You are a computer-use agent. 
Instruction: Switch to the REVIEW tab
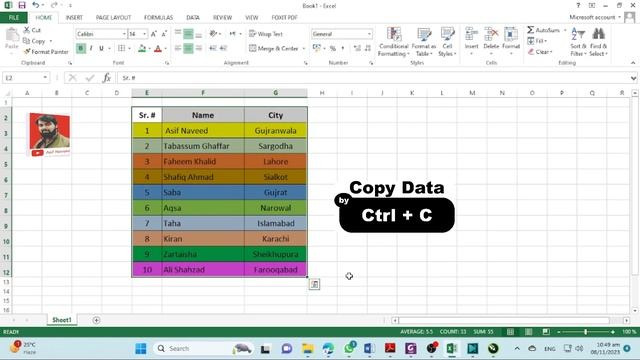(222, 18)
